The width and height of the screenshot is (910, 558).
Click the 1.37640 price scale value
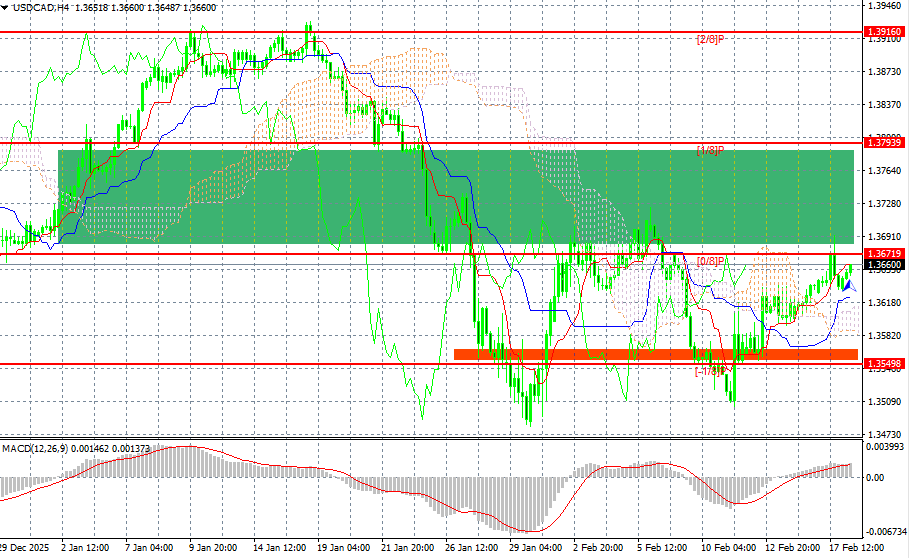(884, 171)
